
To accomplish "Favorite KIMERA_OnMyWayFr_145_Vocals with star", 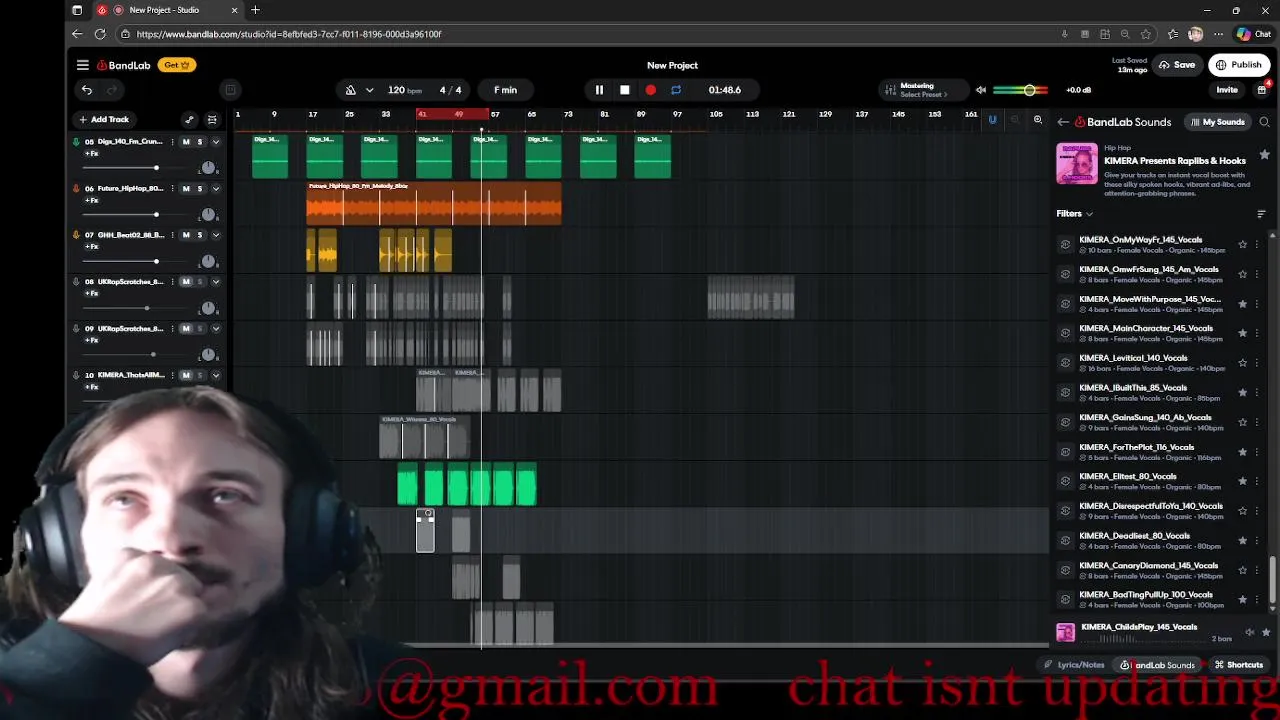I will coord(1243,244).
